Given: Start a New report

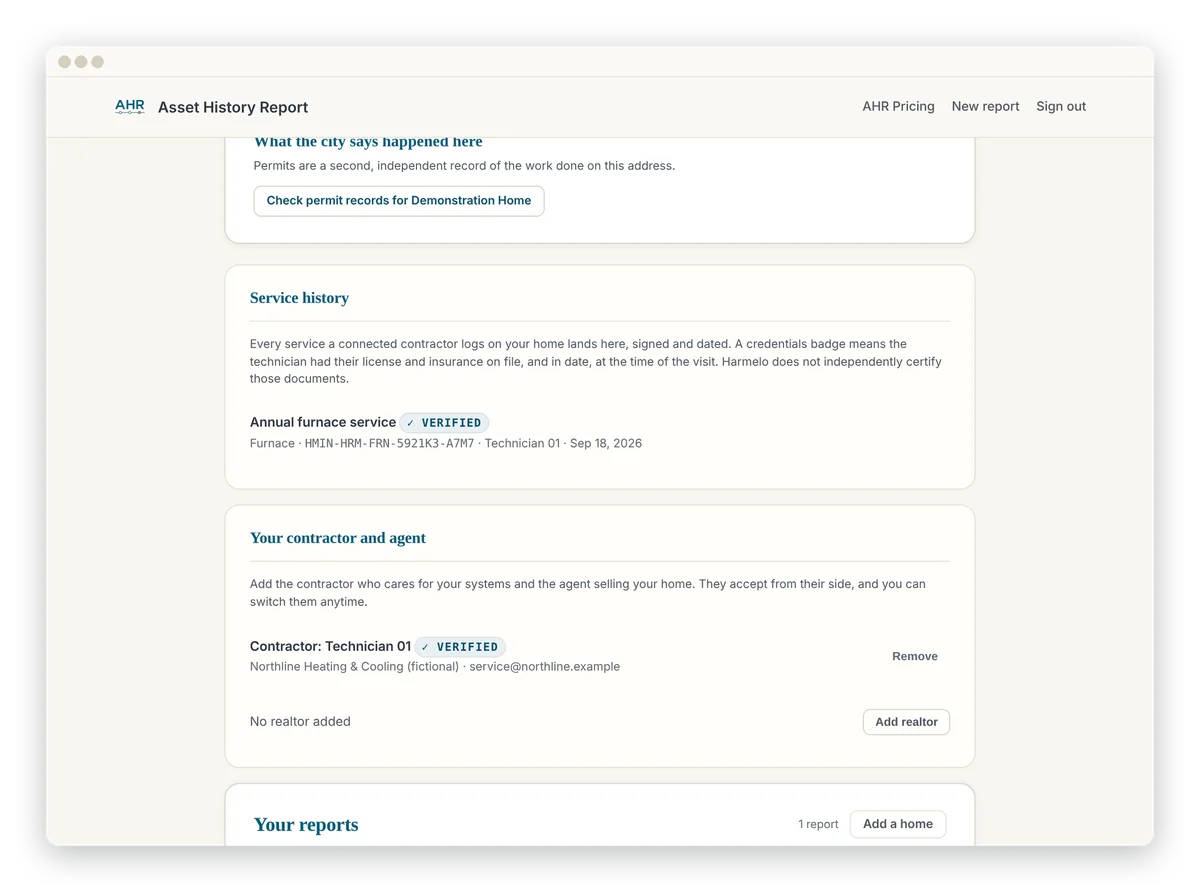Looking at the screenshot, I should [x=985, y=106].
